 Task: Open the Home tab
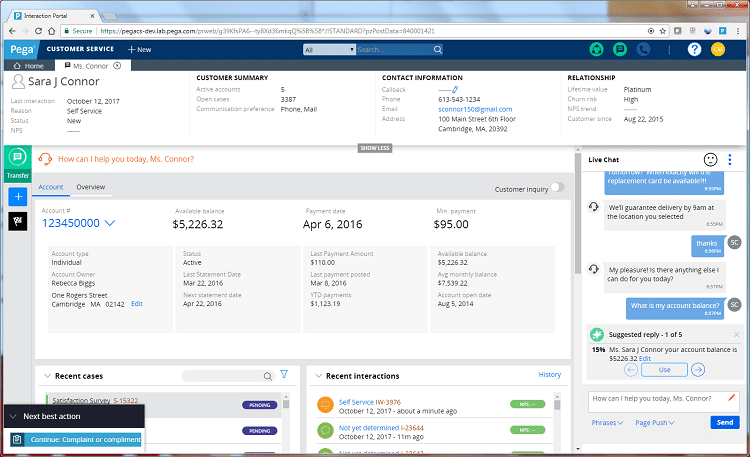tap(28, 65)
